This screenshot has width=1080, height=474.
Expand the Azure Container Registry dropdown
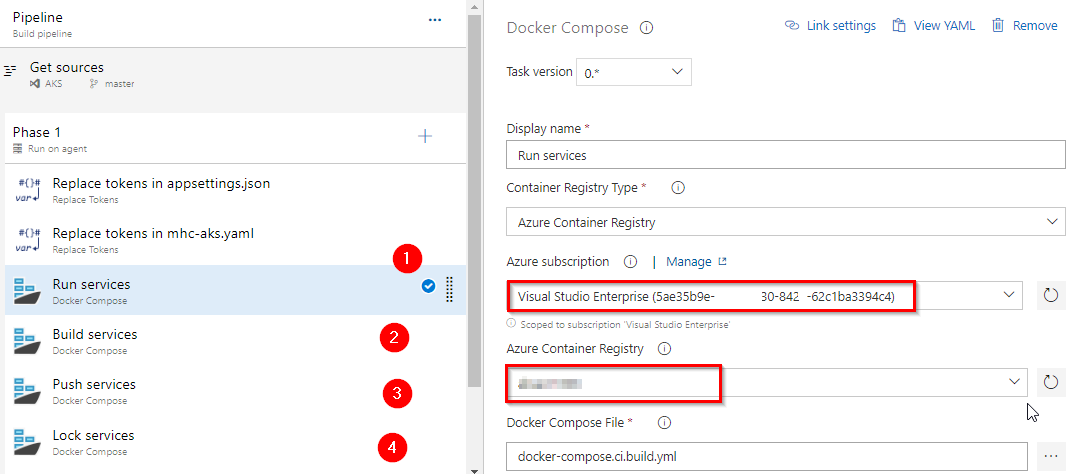tap(767, 382)
